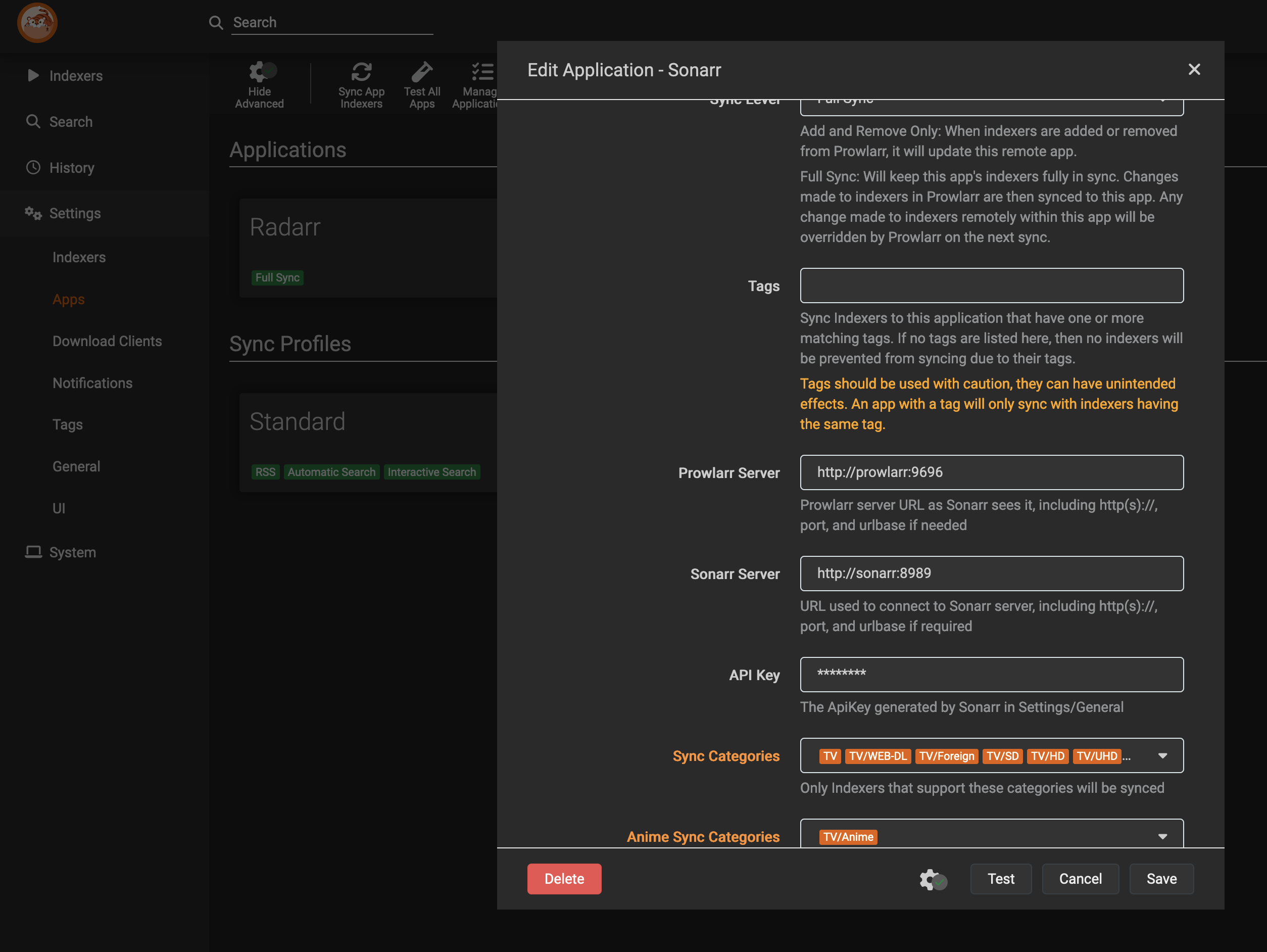1267x952 pixels.
Task: Navigate to Indexers settings section
Action: (79, 257)
